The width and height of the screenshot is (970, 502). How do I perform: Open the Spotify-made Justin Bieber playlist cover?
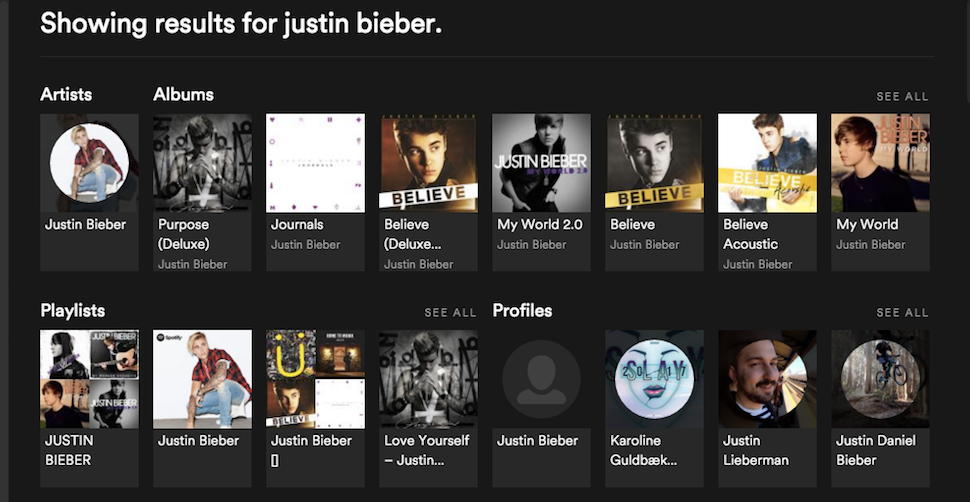[202, 379]
